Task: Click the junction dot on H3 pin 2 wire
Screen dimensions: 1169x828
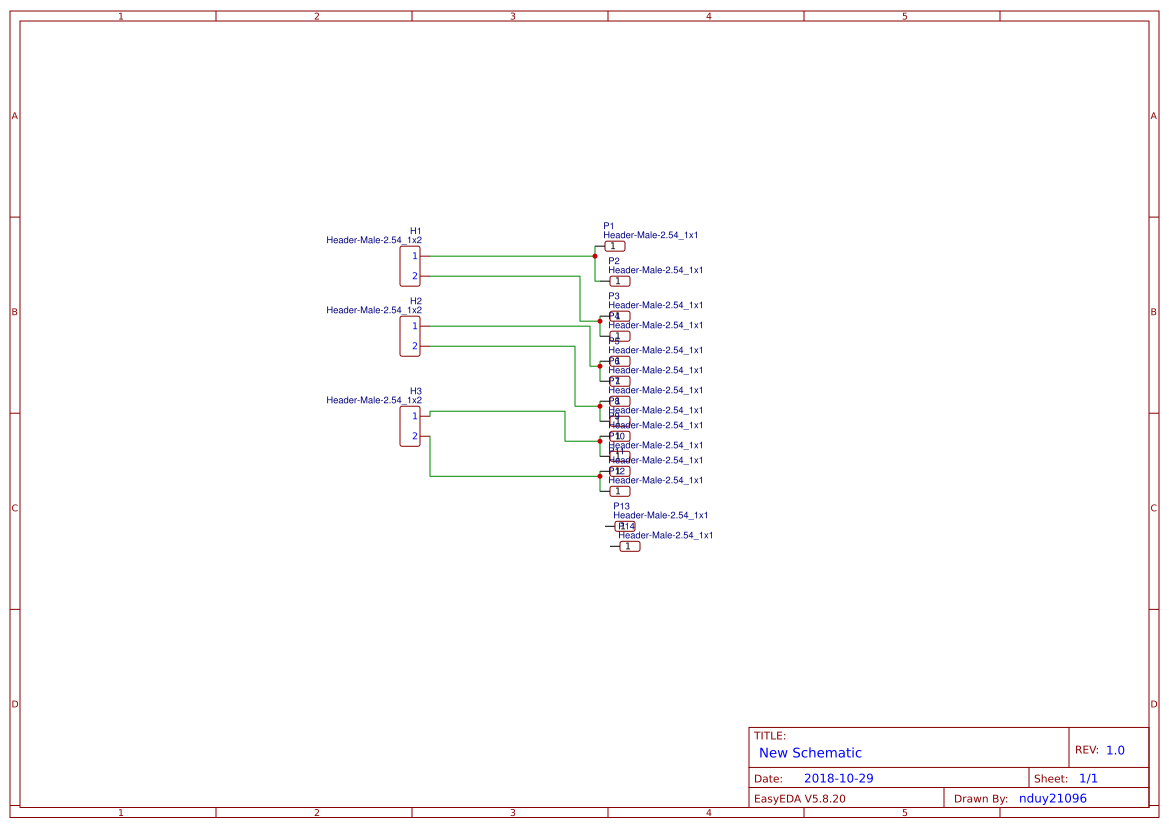Action: point(600,476)
